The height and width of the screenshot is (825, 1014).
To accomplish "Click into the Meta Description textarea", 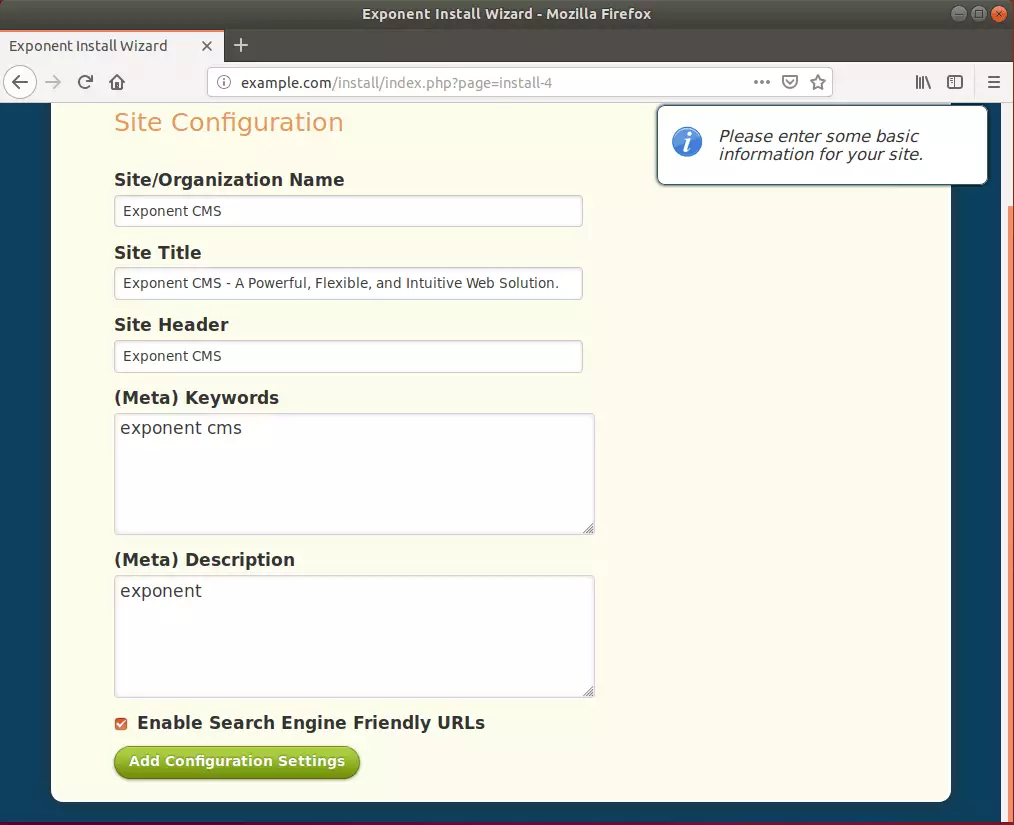I will (x=354, y=636).
